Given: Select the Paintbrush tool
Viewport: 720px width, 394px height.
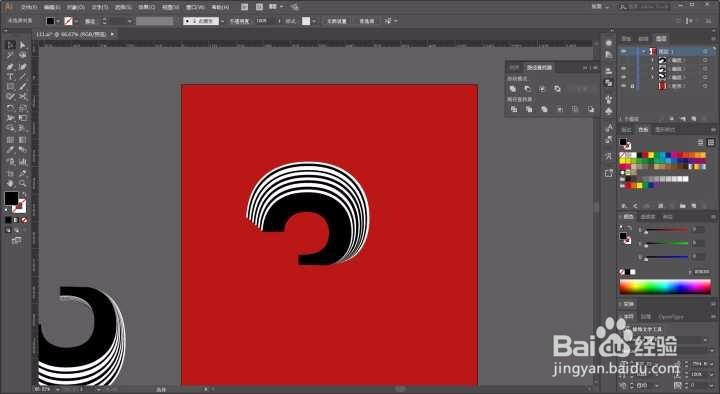Looking at the screenshot, I should [x=22, y=87].
